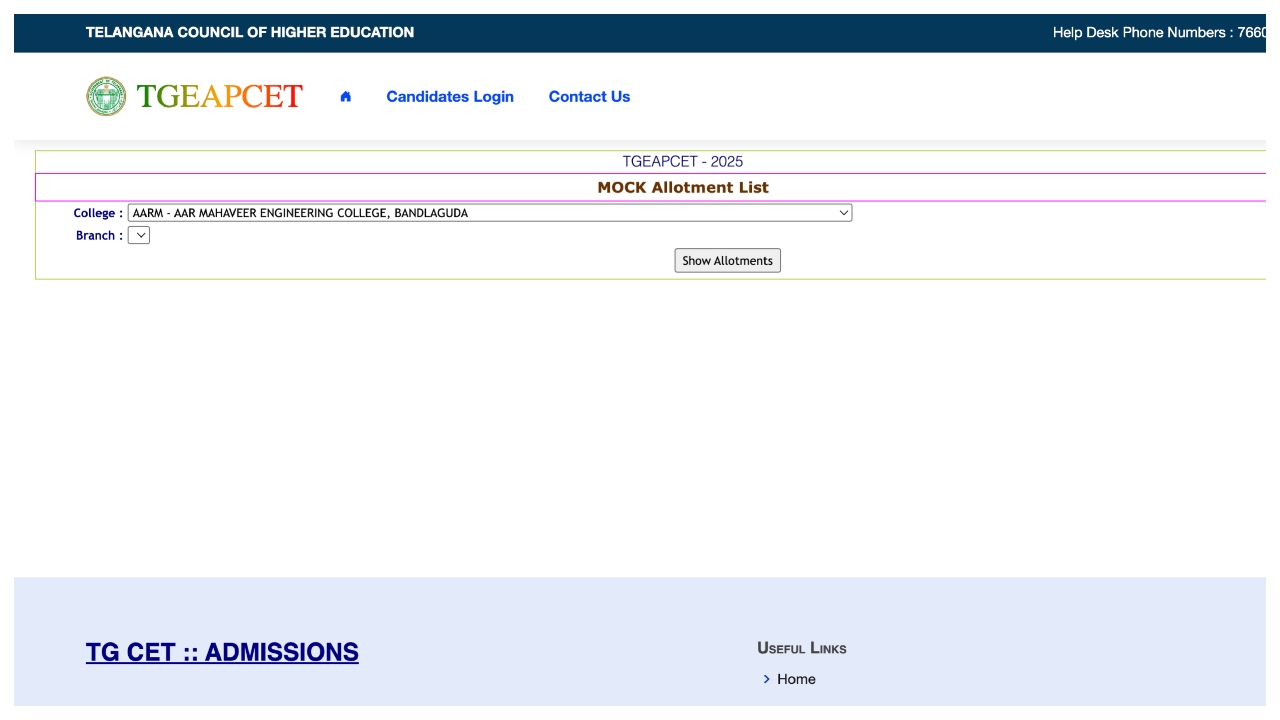
Task: Go to the home page icon
Action: [345, 97]
